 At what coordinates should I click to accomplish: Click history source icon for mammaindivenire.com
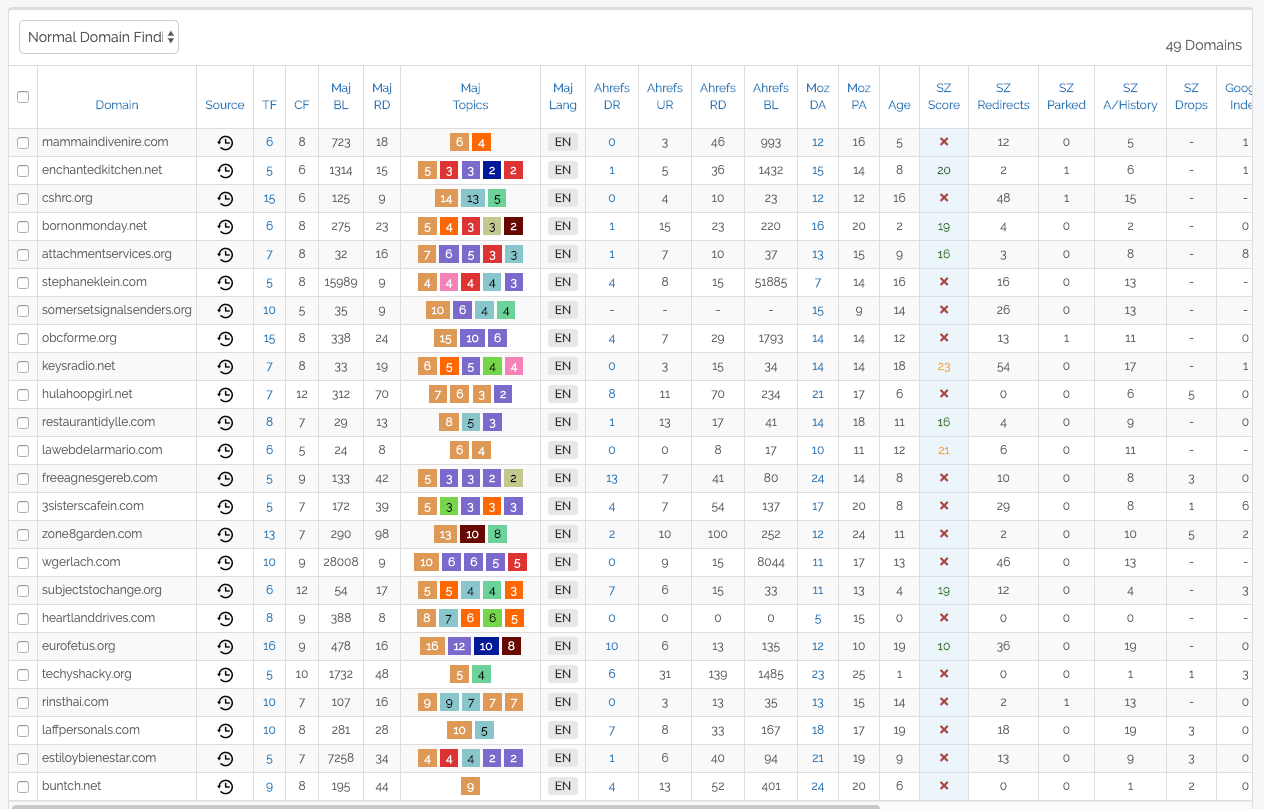pyautogui.click(x=225, y=142)
